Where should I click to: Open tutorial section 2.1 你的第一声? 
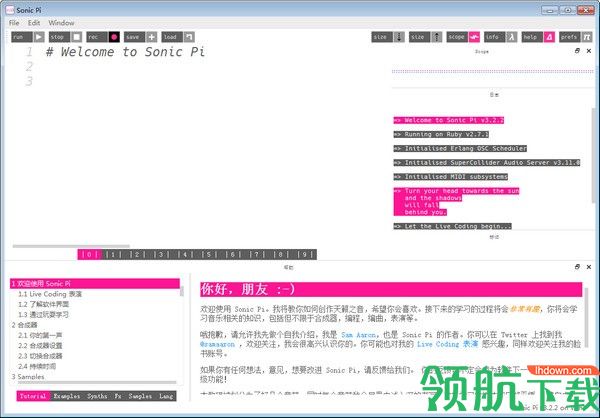coord(40,335)
